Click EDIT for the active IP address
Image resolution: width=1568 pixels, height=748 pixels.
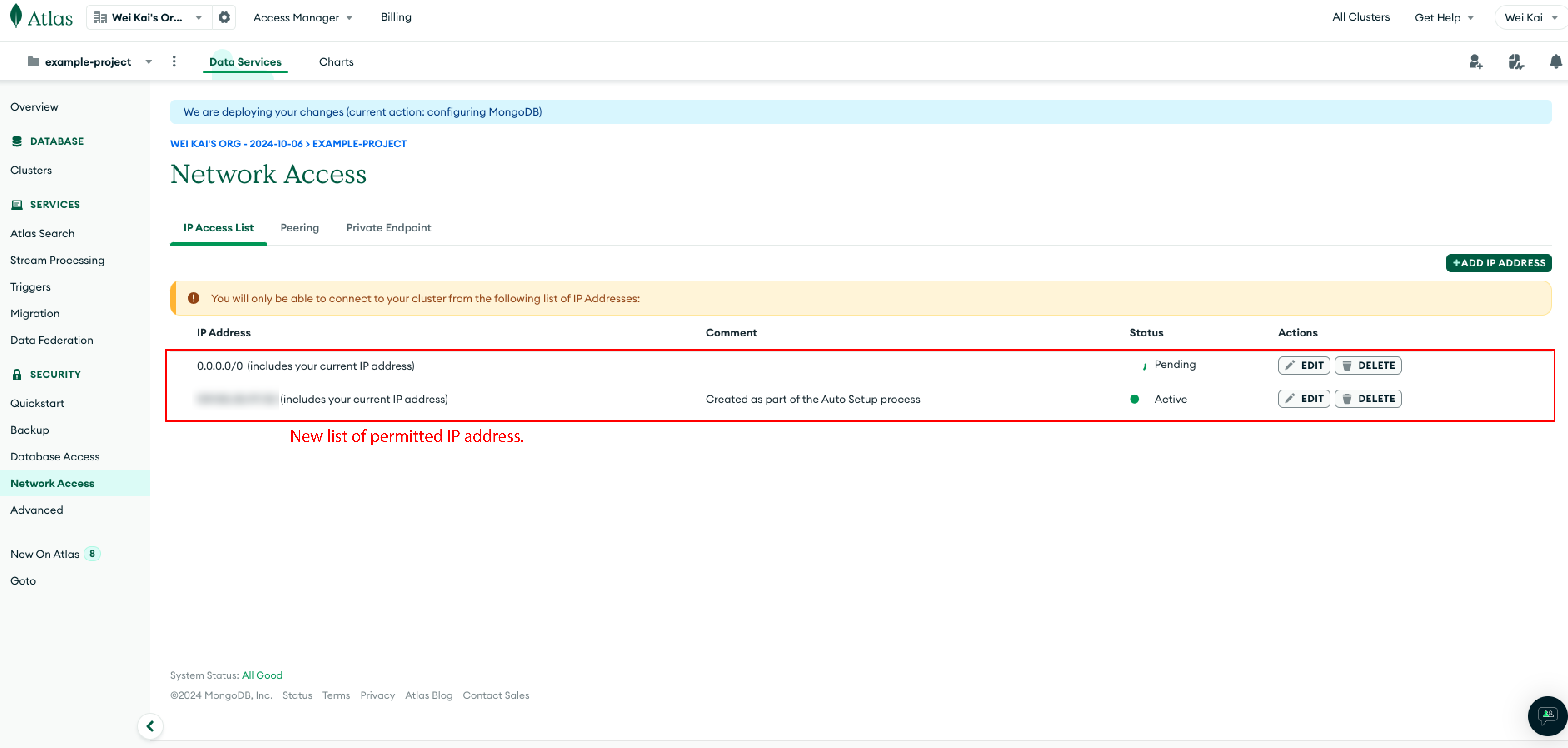[1304, 399]
